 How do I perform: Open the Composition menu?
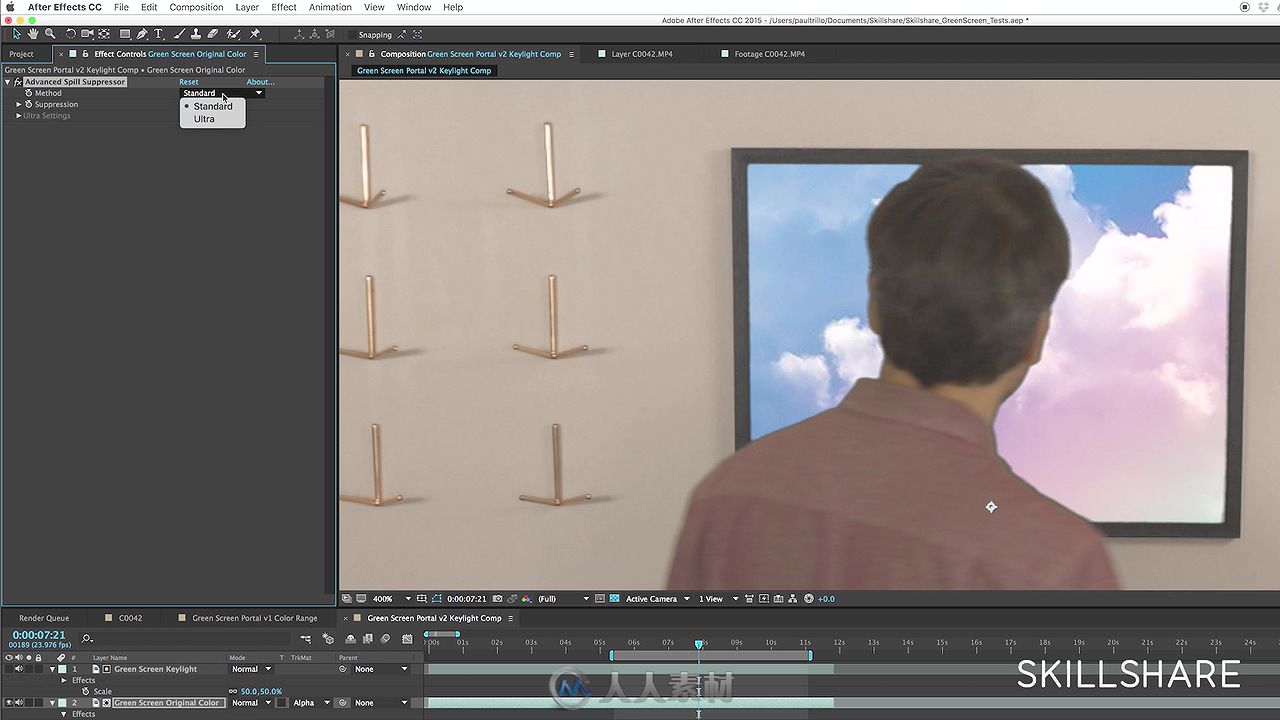[196, 7]
